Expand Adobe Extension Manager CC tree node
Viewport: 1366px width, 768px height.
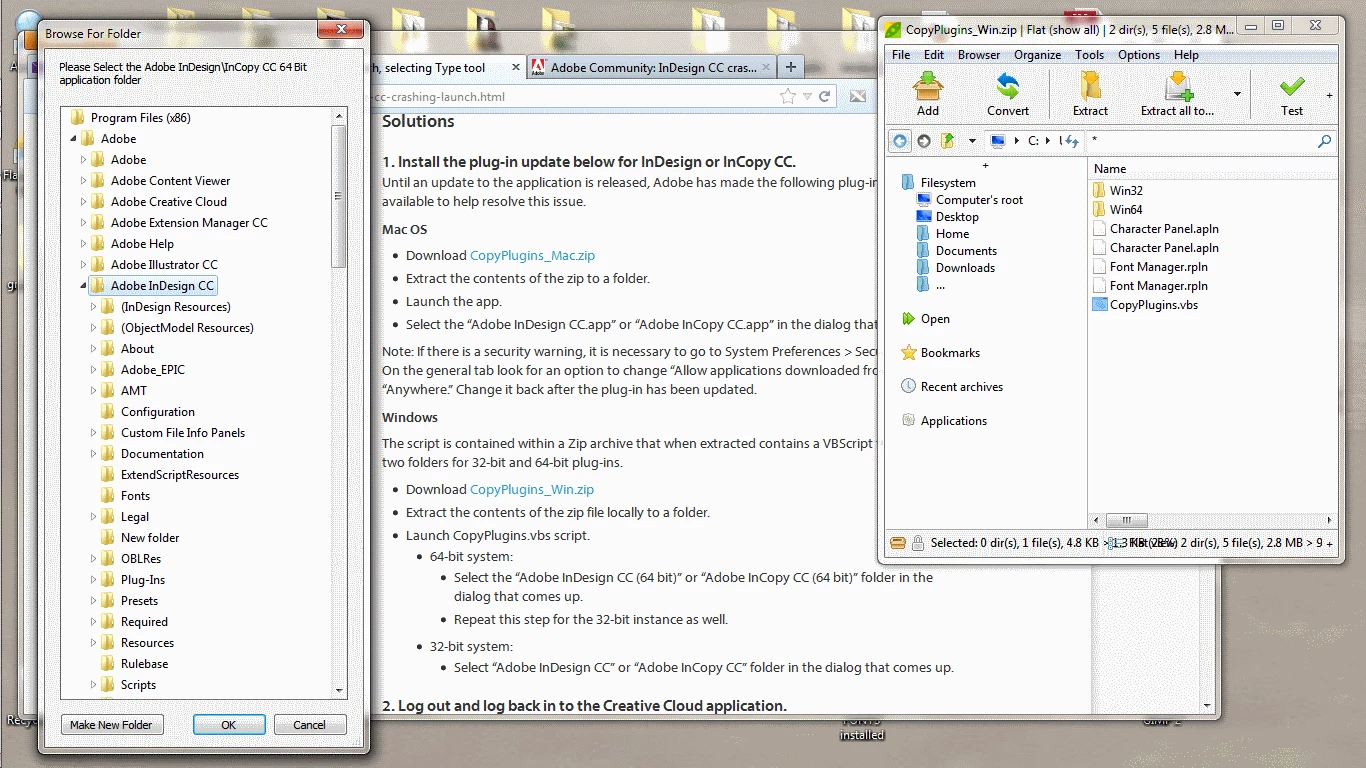pos(84,223)
